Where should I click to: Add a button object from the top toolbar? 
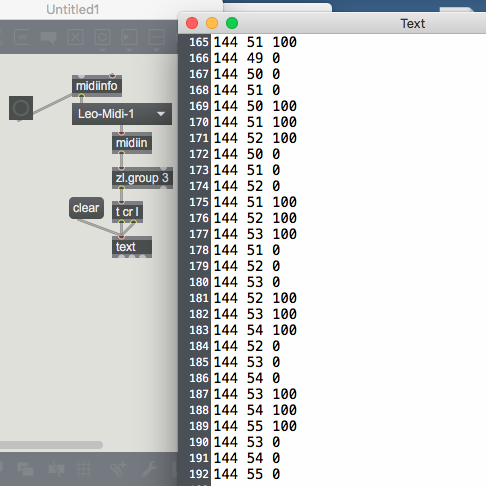(x=102, y=37)
